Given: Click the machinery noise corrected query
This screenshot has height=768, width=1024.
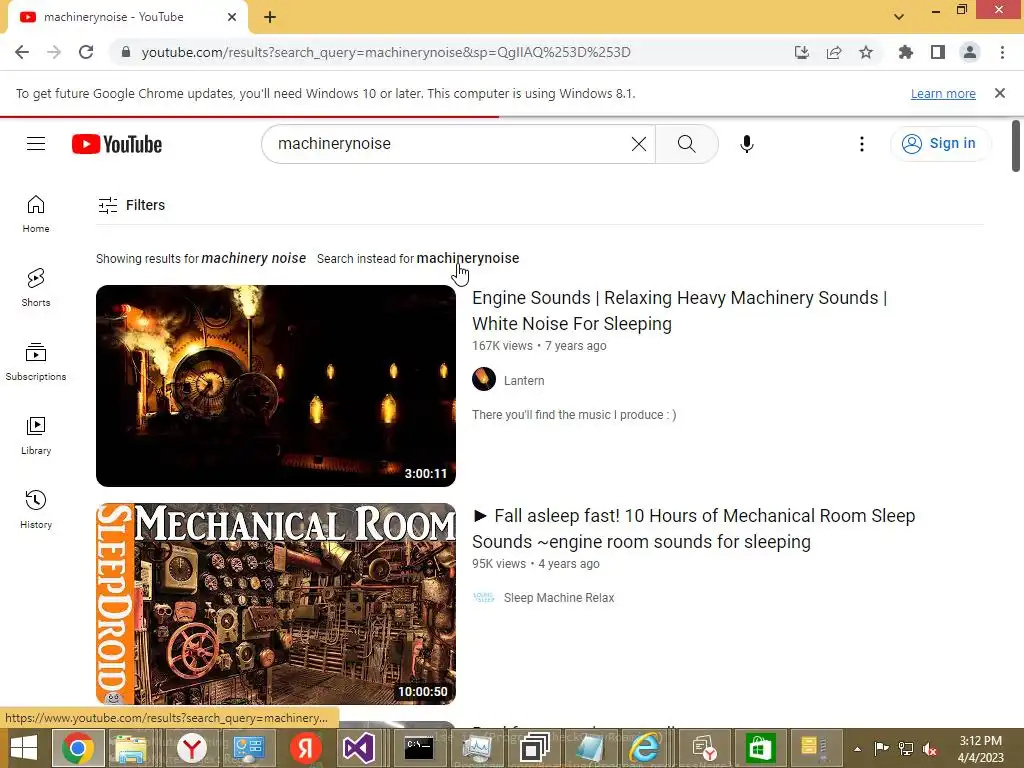Looking at the screenshot, I should coord(253,258).
